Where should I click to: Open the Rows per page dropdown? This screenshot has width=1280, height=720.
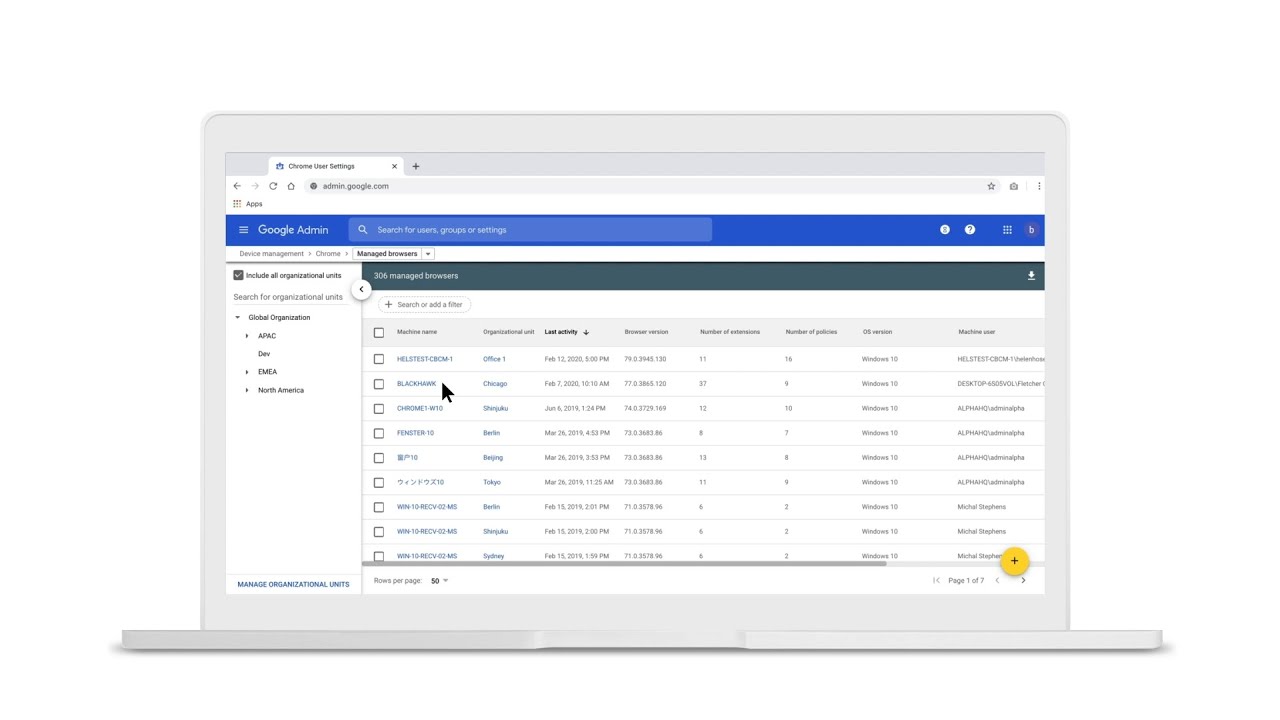(x=438, y=580)
